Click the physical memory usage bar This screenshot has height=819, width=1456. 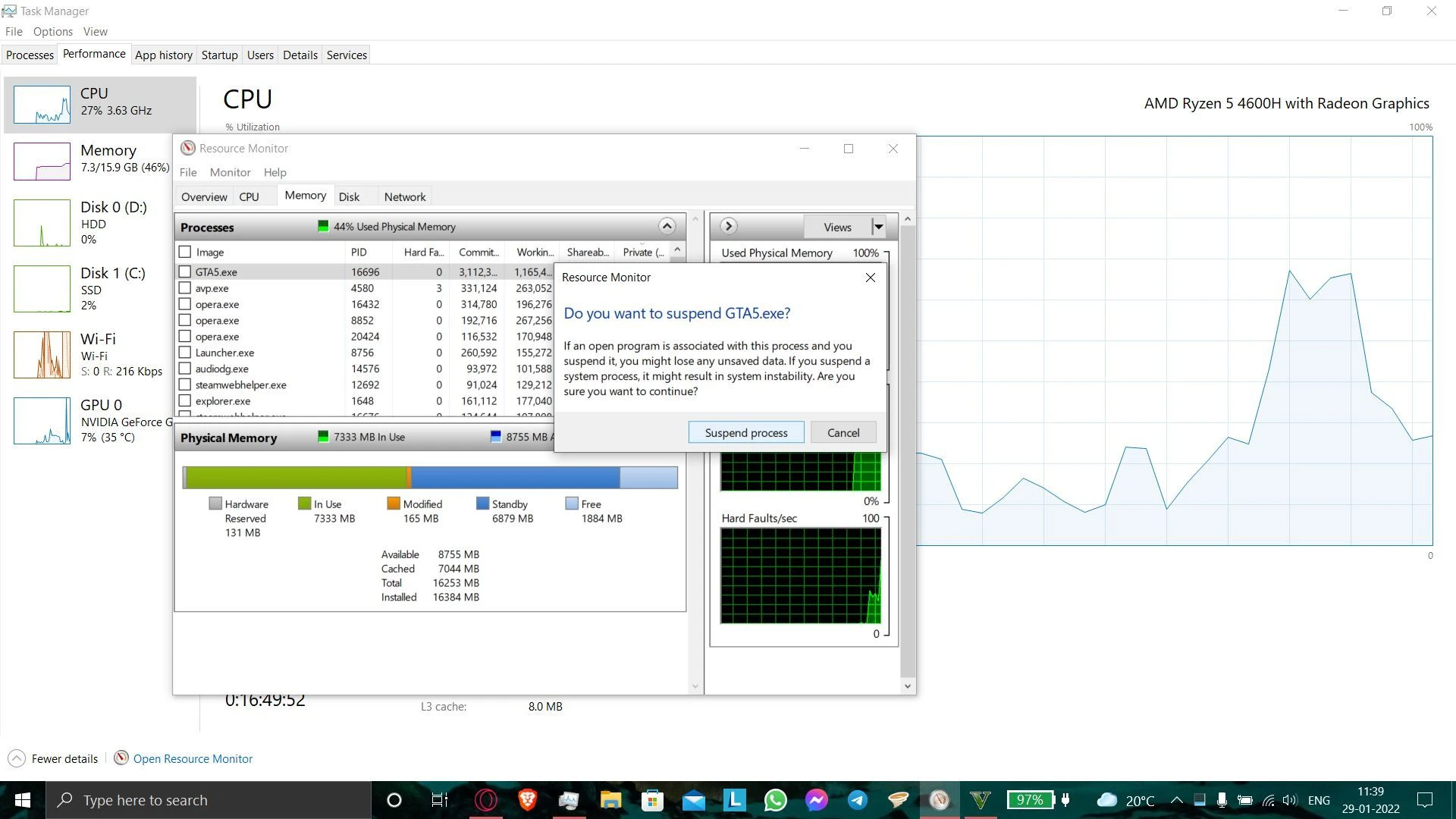click(430, 477)
